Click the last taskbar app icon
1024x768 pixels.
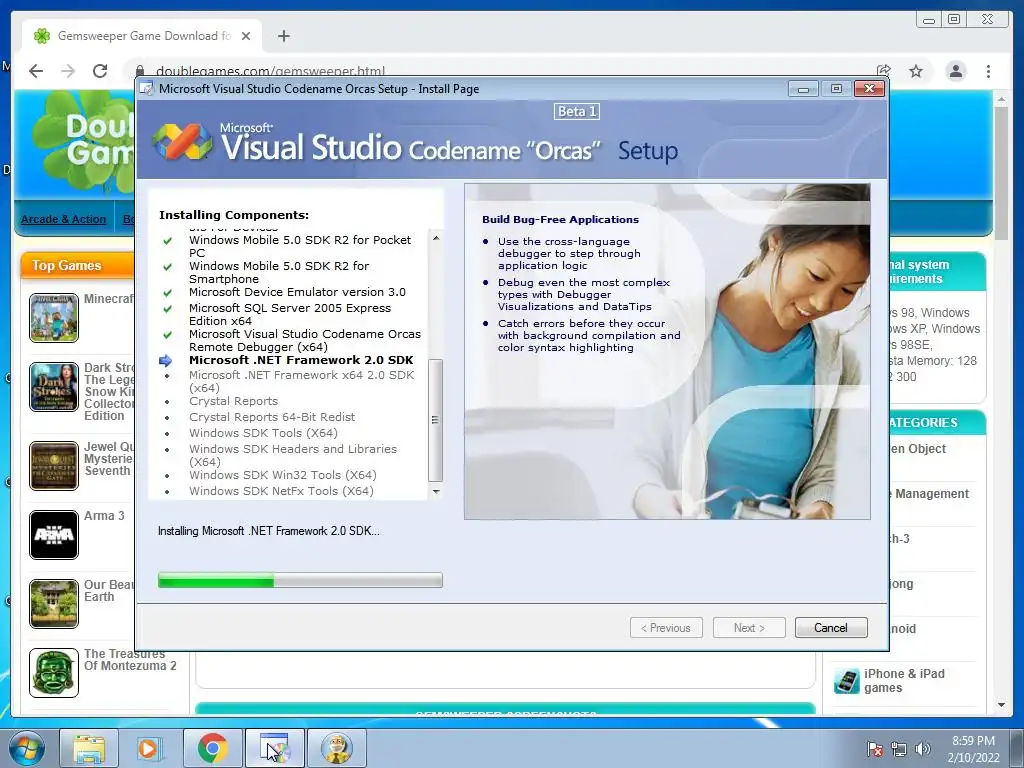(x=337, y=748)
